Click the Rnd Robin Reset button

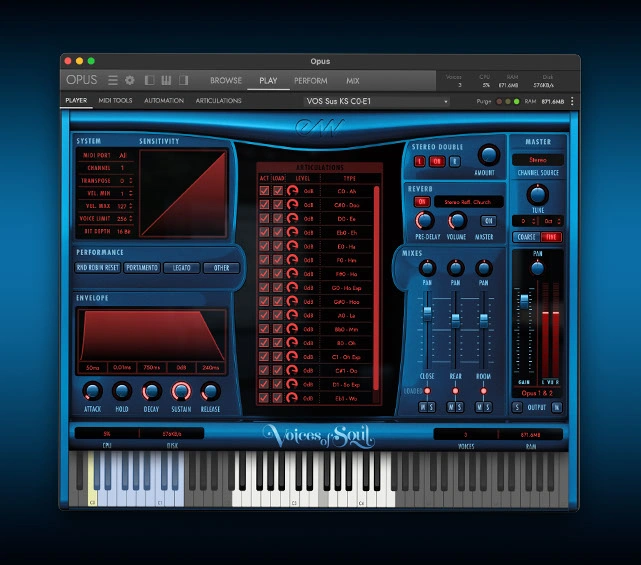pos(98,267)
